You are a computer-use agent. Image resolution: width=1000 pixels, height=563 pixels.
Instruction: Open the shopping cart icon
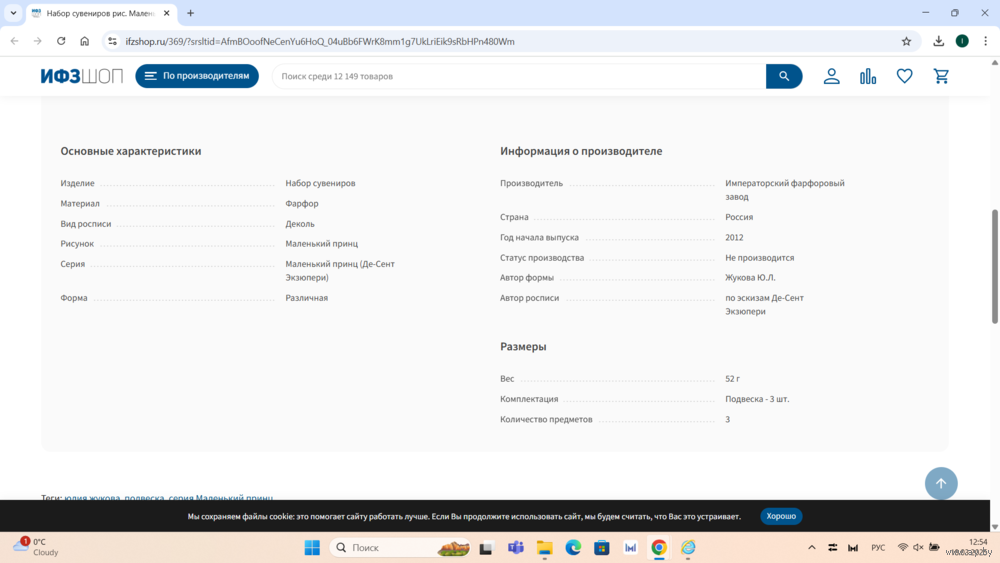[x=941, y=76]
